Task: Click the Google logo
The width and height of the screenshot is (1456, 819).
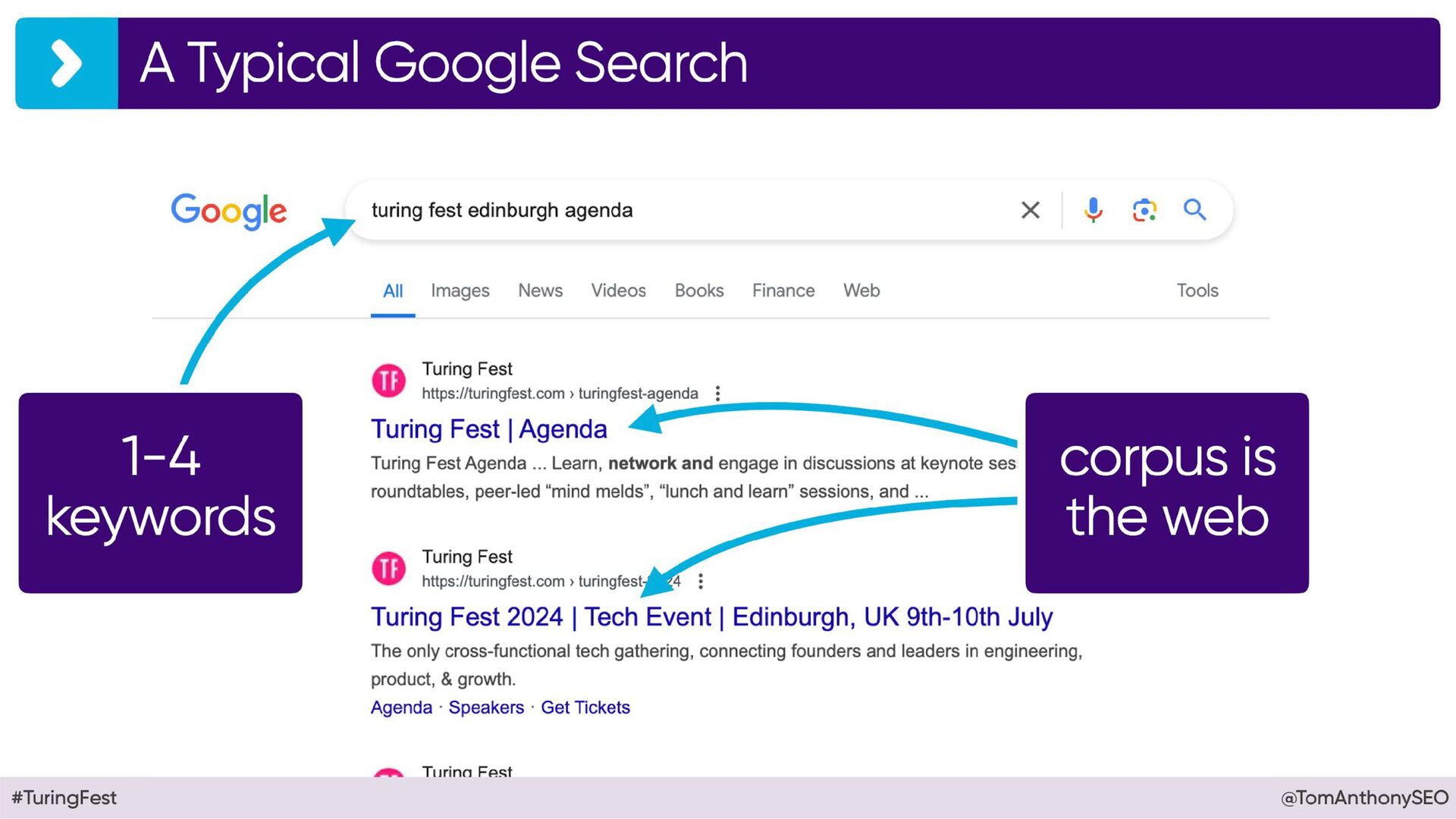Action: point(228,211)
